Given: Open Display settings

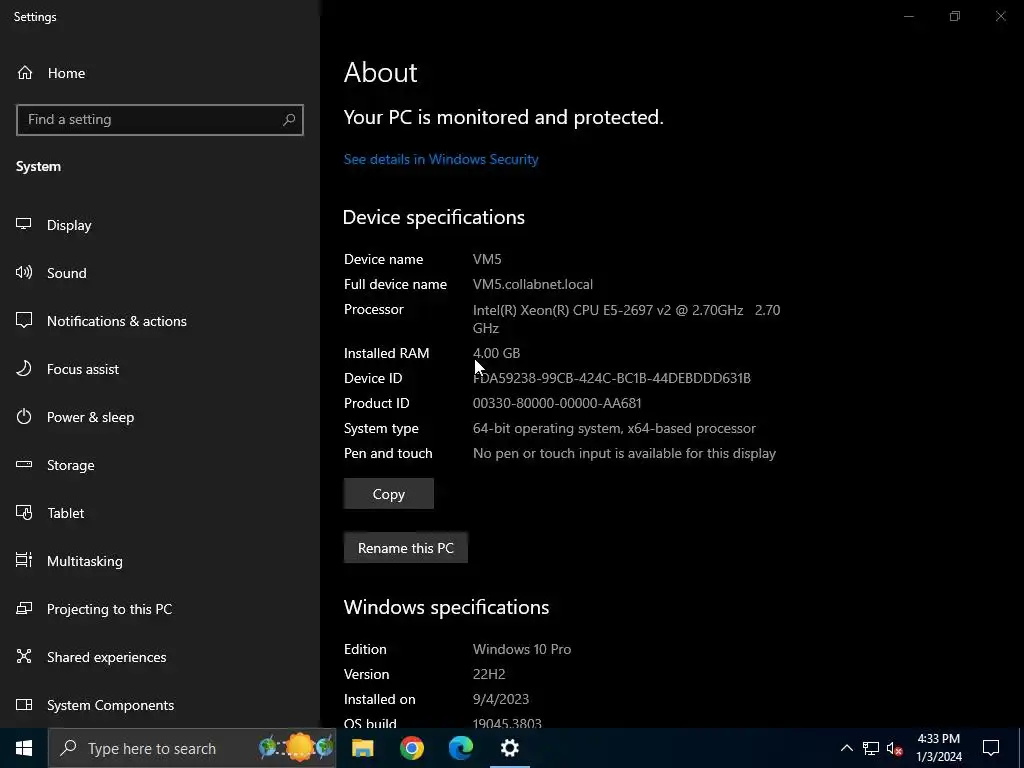Looking at the screenshot, I should pyautogui.click(x=54, y=225).
